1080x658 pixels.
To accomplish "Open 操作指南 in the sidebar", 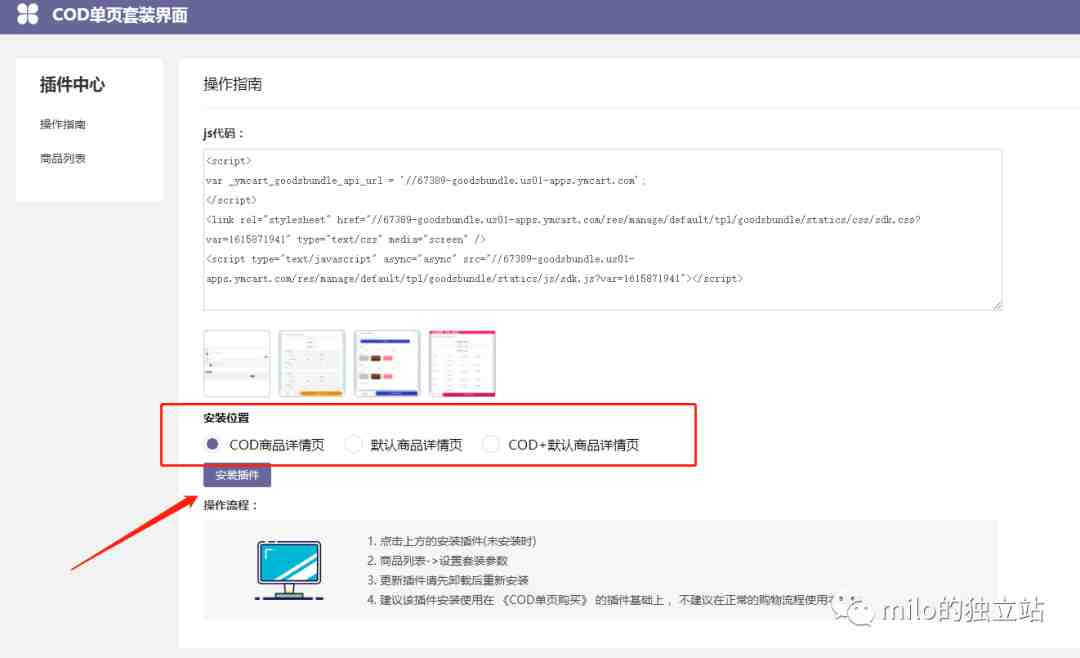I will pos(63,124).
